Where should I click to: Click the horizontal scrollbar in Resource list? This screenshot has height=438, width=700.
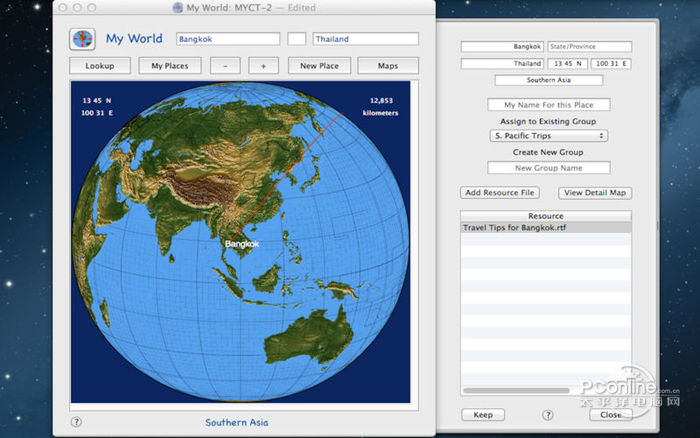pyautogui.click(x=516, y=391)
